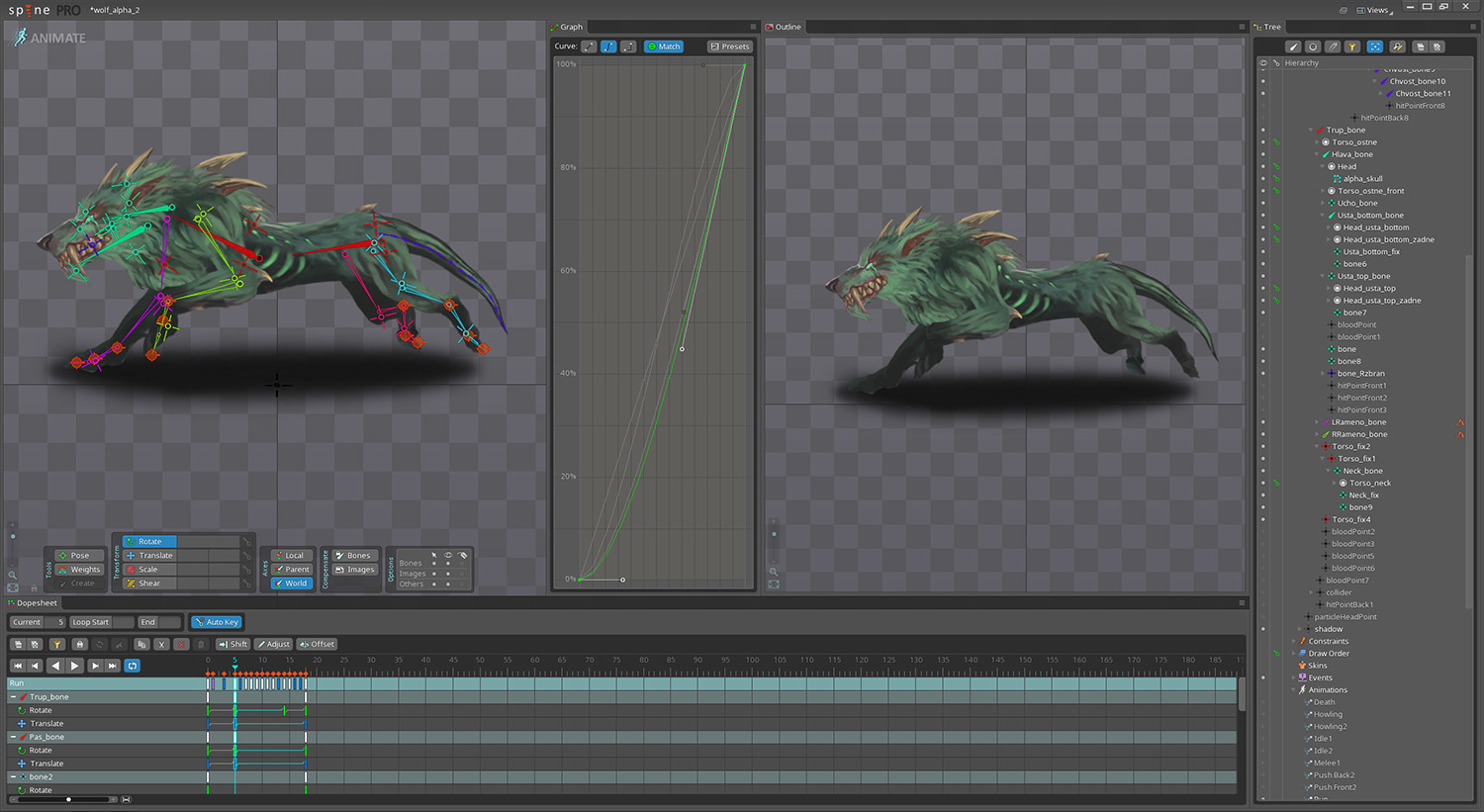Open the Views menu

coord(1375,10)
